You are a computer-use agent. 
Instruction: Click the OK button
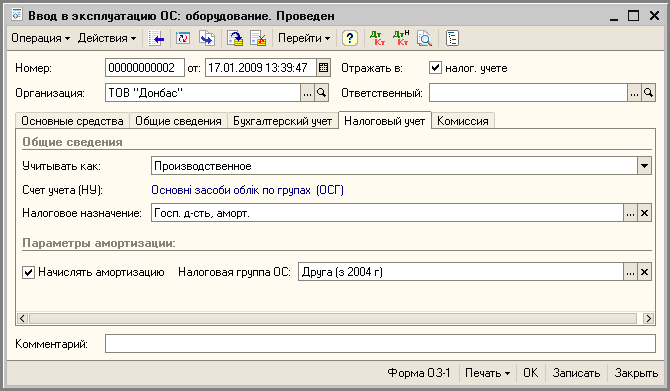coord(531,373)
